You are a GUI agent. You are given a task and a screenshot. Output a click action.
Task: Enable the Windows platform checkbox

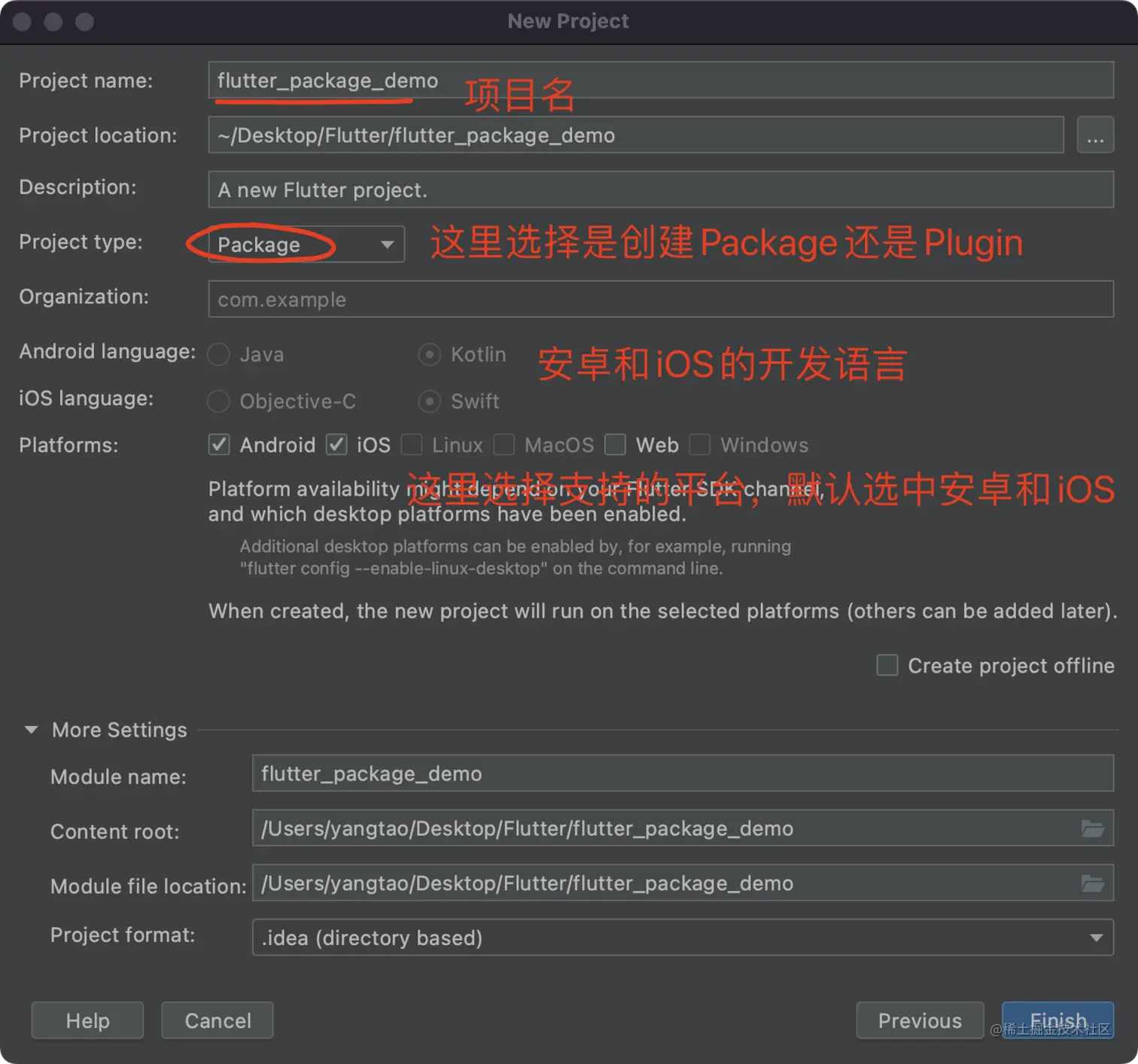(x=700, y=445)
